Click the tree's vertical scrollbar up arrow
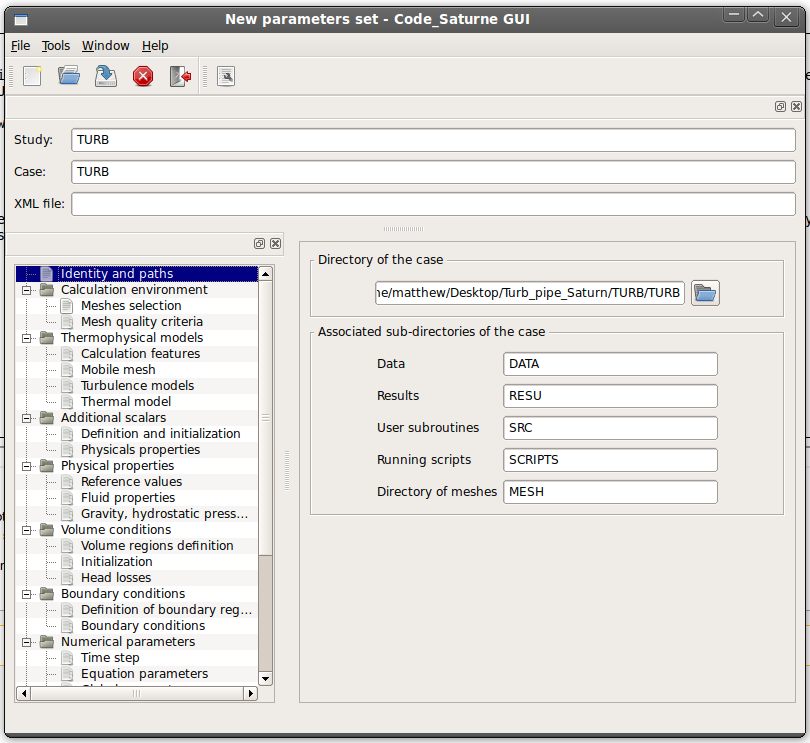Image resolution: width=810 pixels, height=743 pixels. 266,274
